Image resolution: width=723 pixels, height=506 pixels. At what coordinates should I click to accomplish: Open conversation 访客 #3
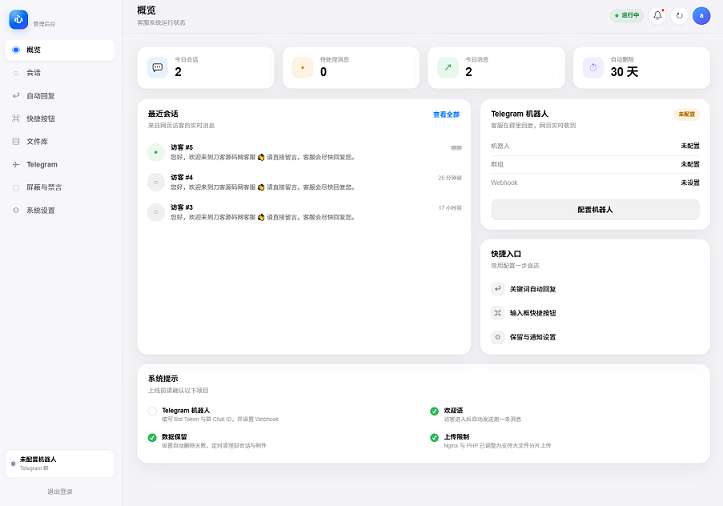(304, 212)
